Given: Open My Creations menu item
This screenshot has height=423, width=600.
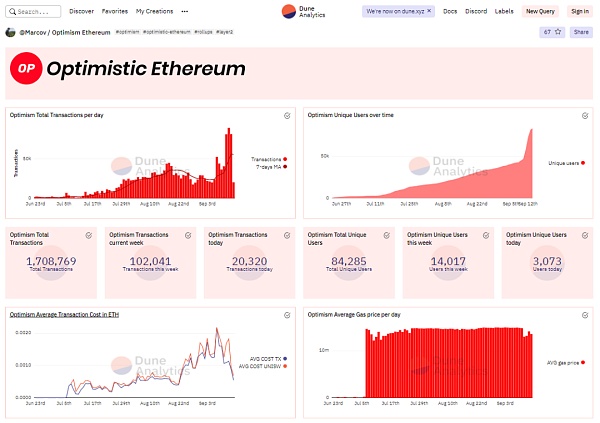Looking at the screenshot, I should click(x=154, y=11).
